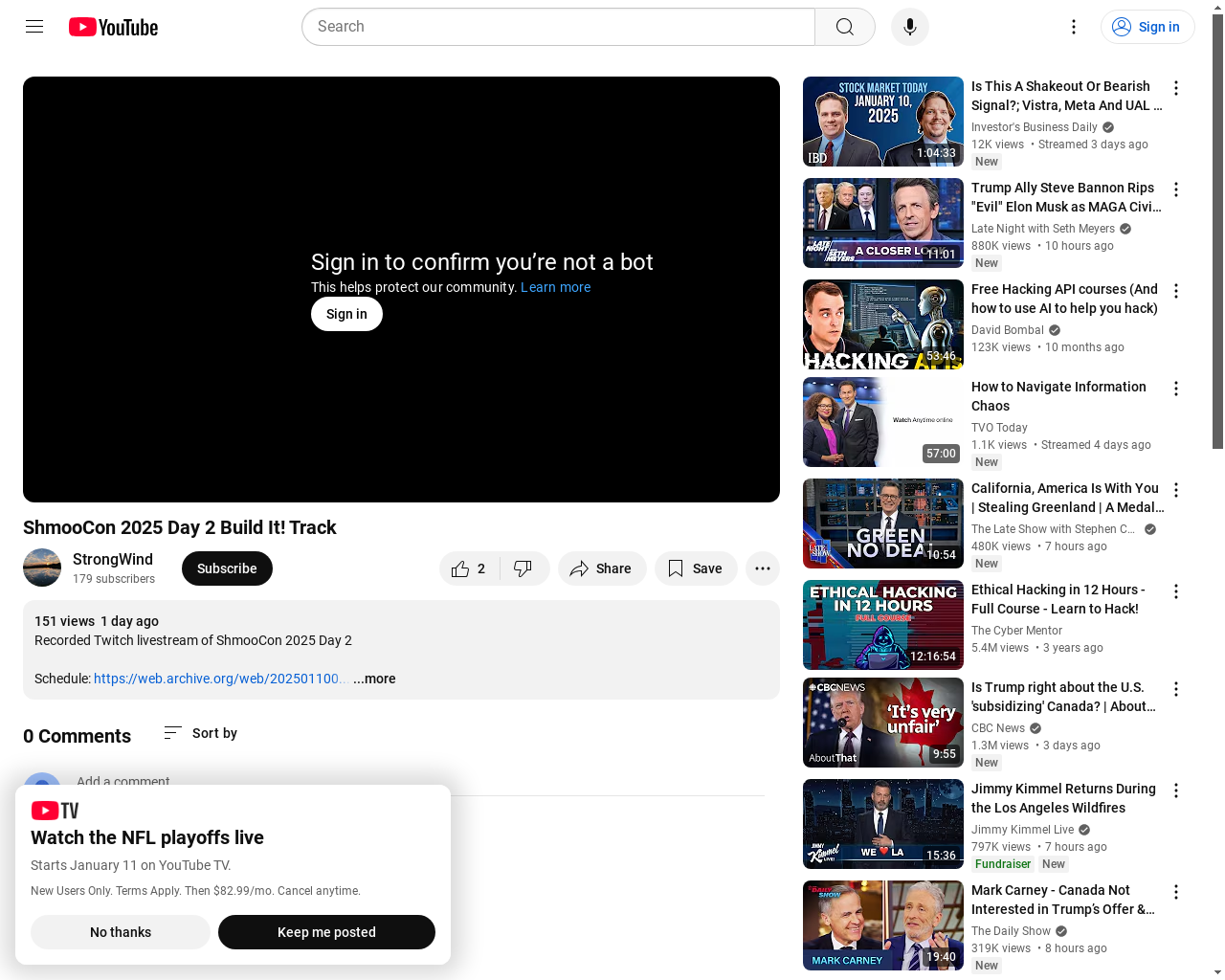Open the StrongWind channel name

tap(113, 559)
